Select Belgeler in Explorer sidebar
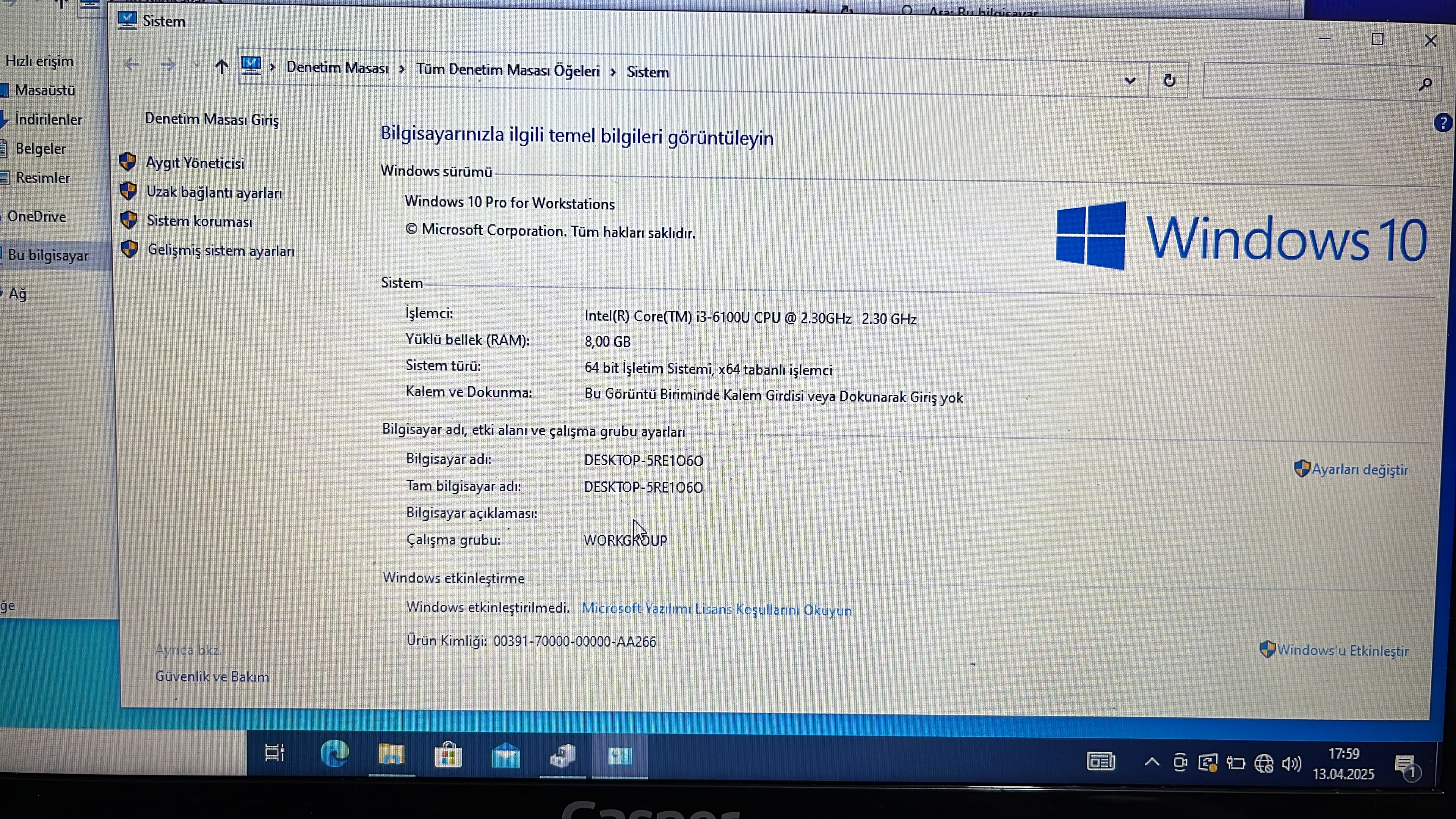This screenshot has height=819, width=1456. click(40, 148)
